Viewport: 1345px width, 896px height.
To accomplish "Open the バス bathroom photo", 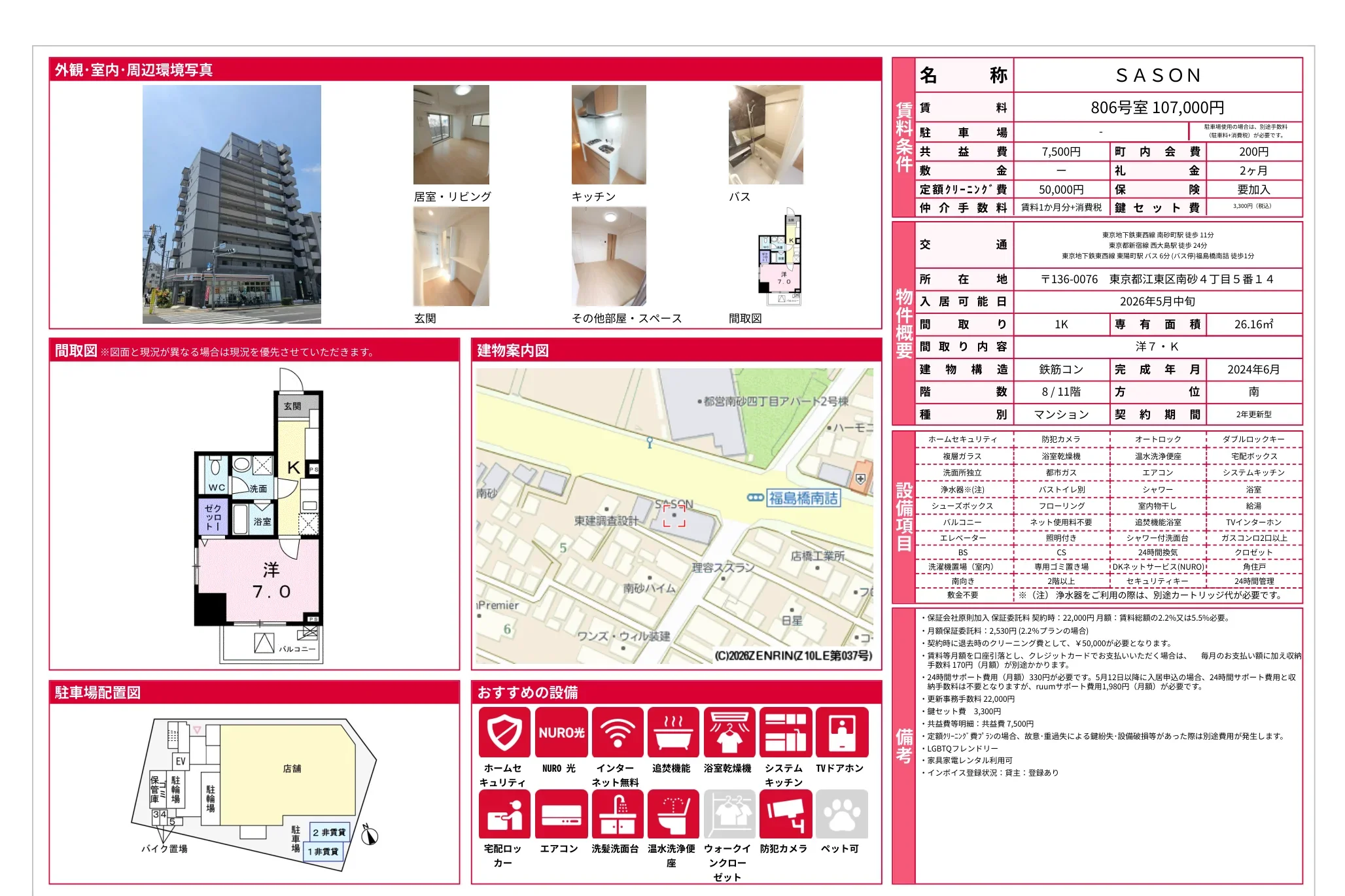I will 765,135.
